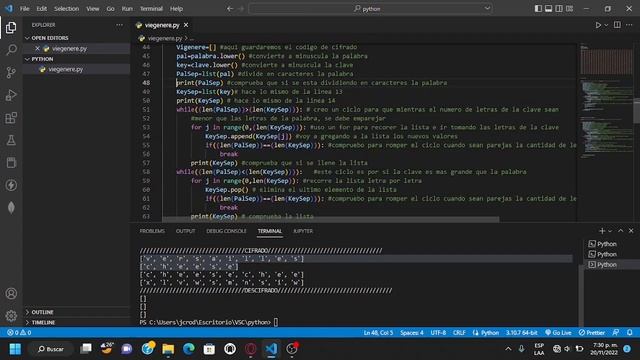Viewport: 640px width, 360px height.
Task: Open the Terminal menu
Action: point(151,9)
